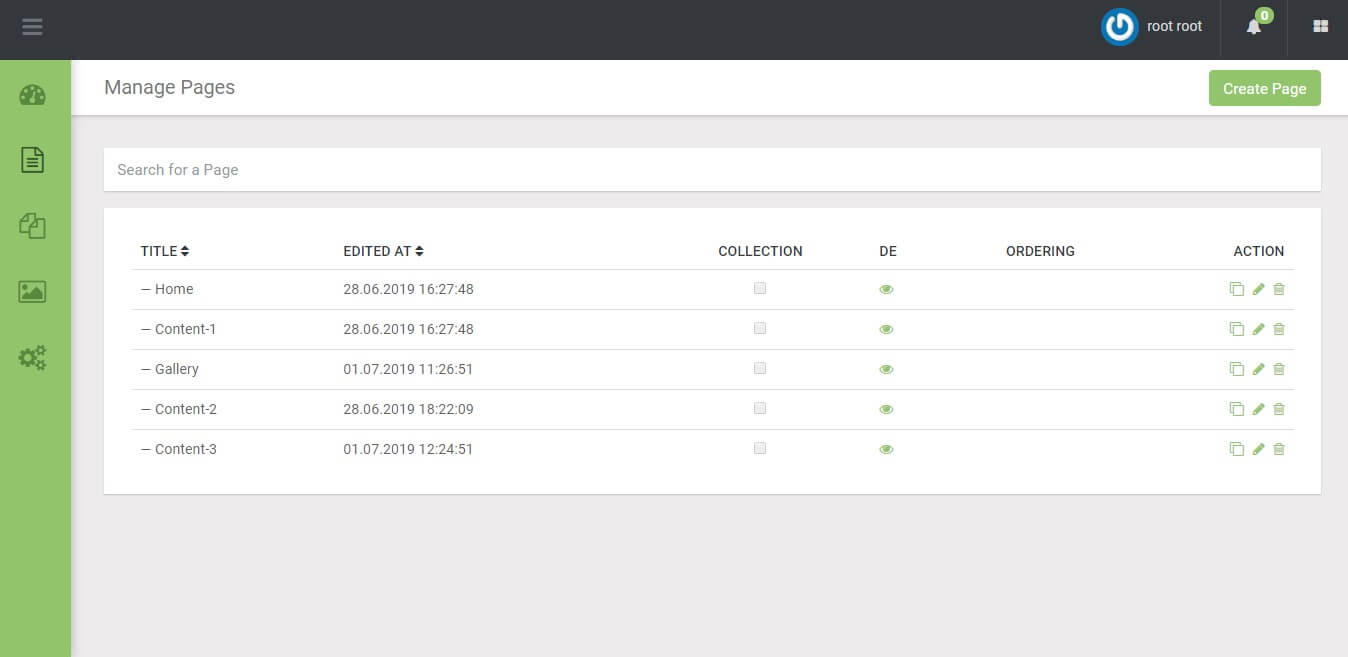Screen dimensions: 1348x657
Task: Toggle DE visibility eye for Content-2
Action: [886, 410]
